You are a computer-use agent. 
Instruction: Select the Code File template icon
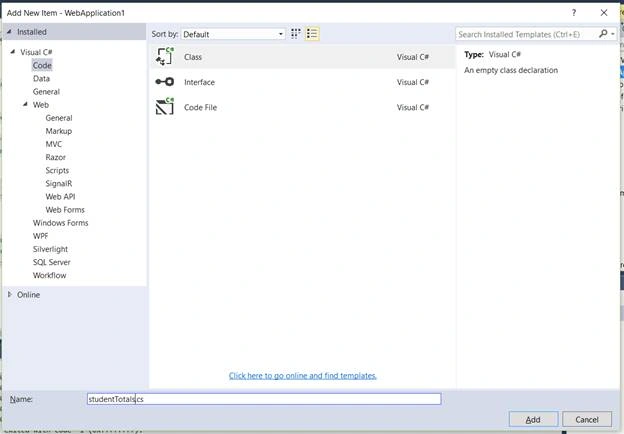[x=165, y=107]
